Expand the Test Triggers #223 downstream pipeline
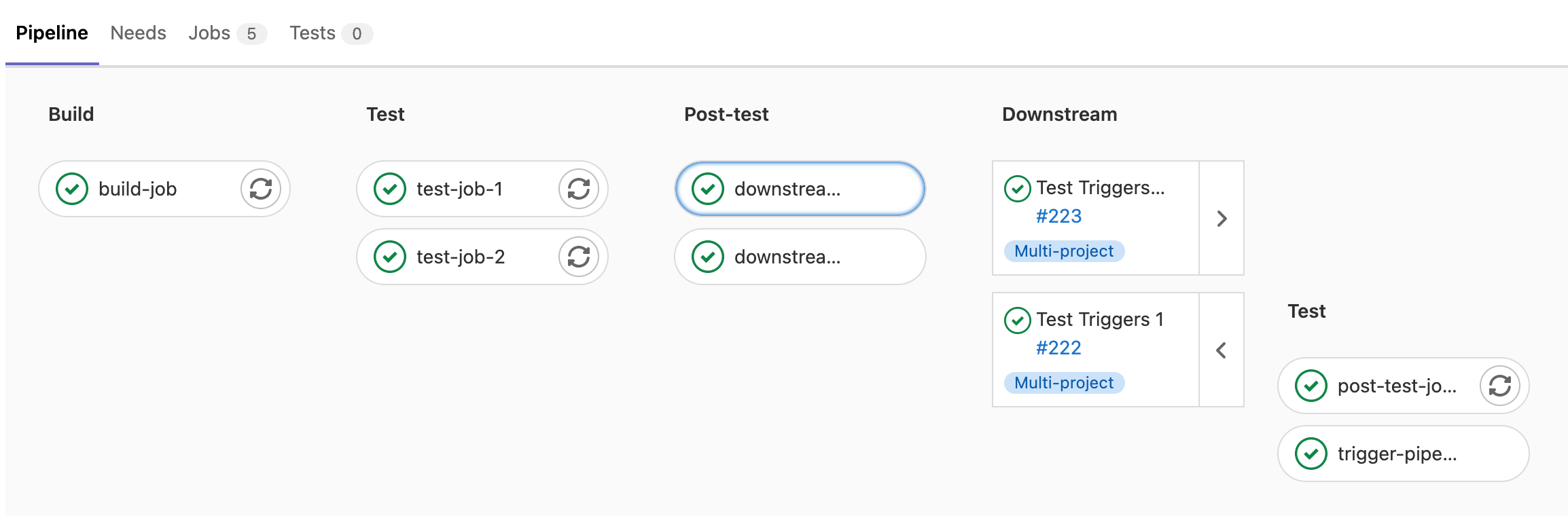Image resolution: width=1568 pixels, height=516 pixels. 1222,219
